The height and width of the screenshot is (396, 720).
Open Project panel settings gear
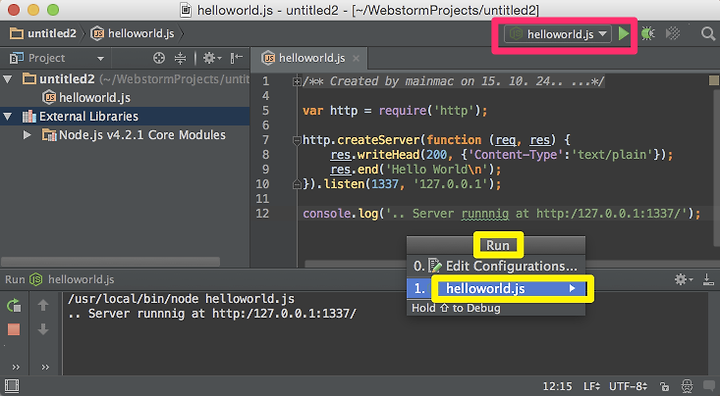(x=211, y=58)
